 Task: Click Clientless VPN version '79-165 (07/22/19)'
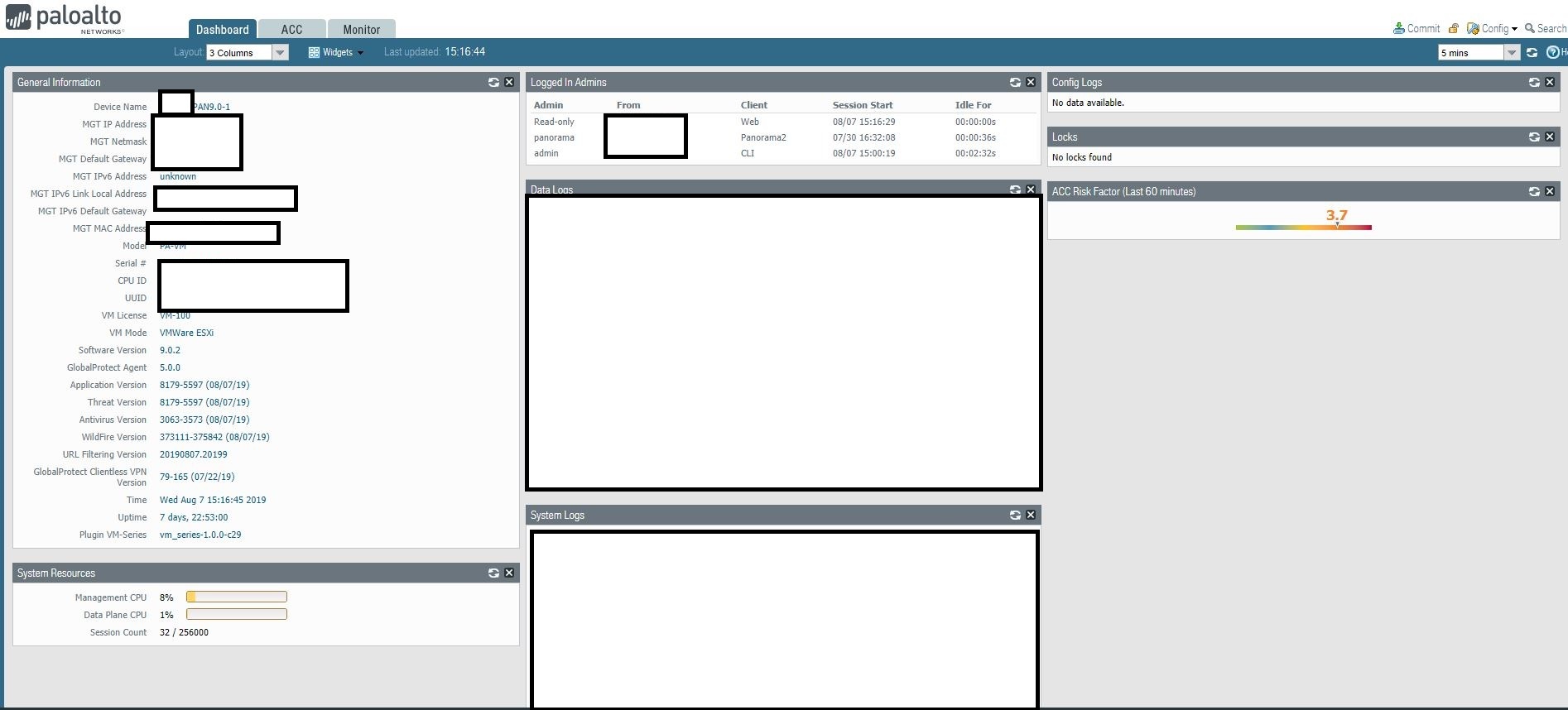pos(197,477)
